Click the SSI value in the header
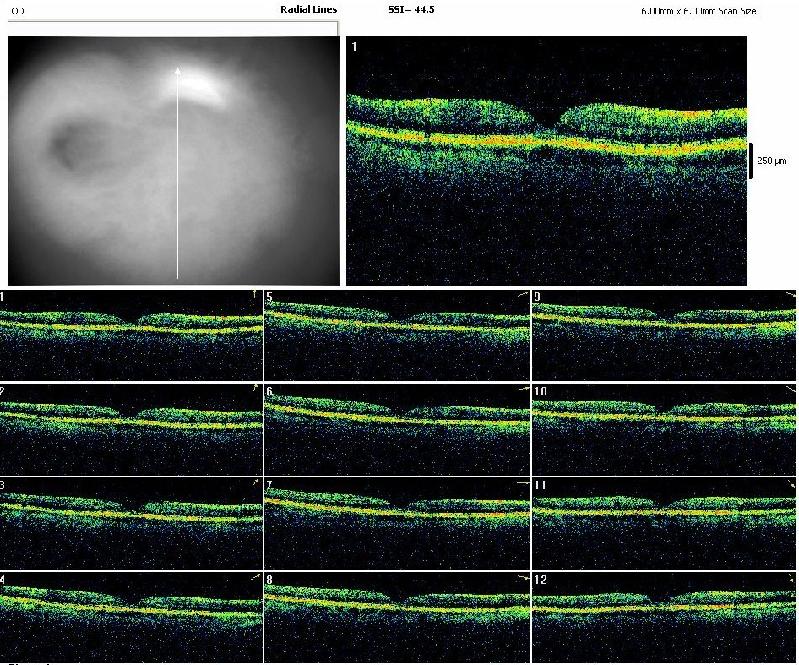 (411, 10)
